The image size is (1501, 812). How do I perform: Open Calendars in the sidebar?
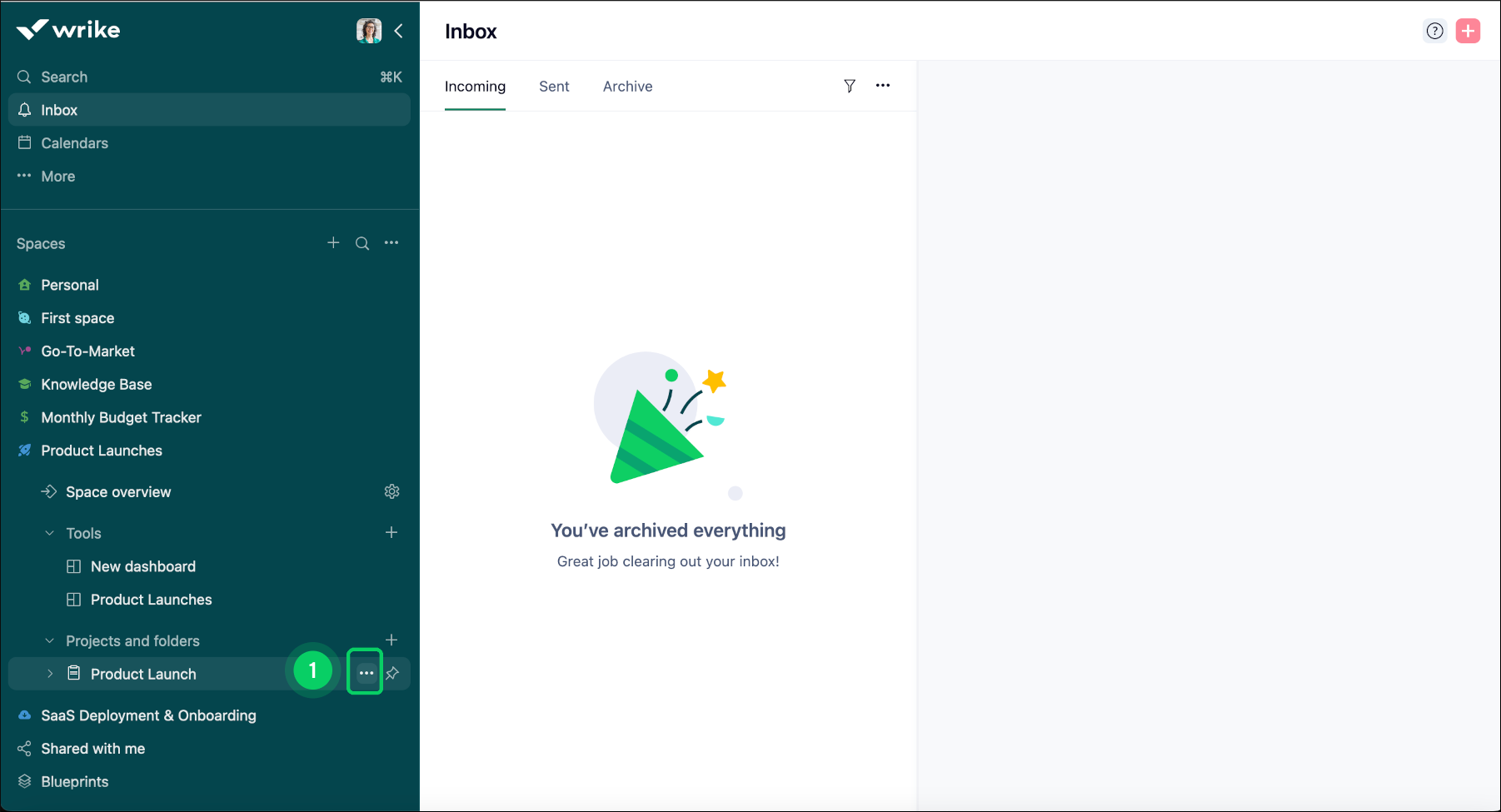[74, 143]
